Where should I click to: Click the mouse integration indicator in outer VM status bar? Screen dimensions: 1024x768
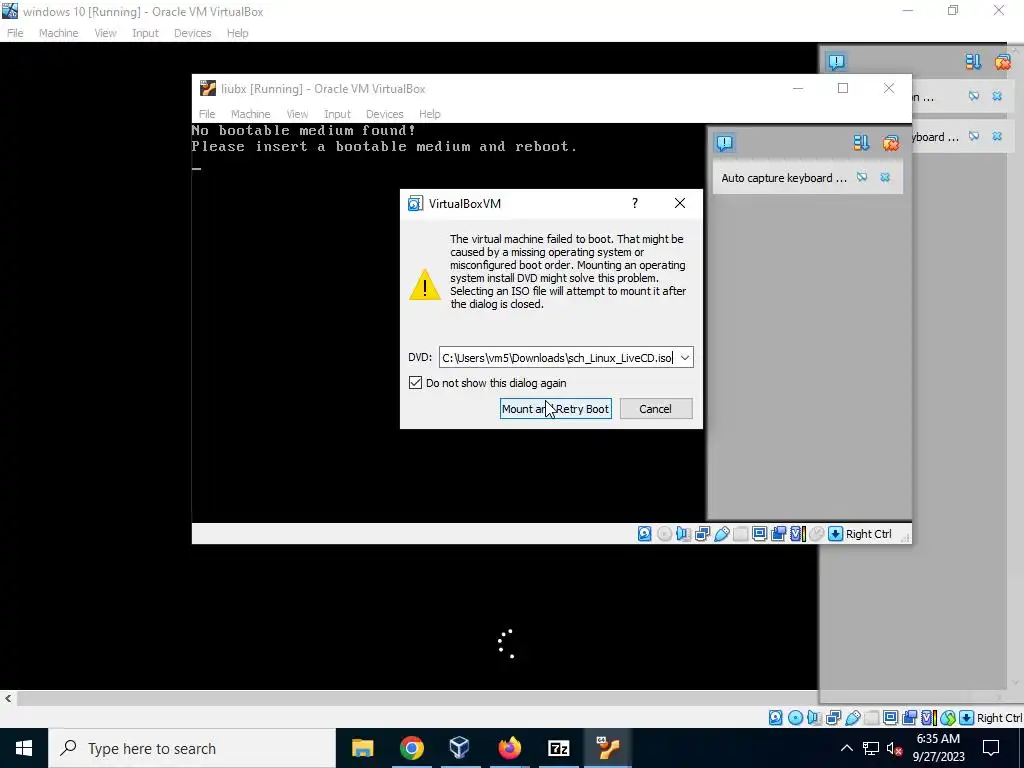pos(948,718)
